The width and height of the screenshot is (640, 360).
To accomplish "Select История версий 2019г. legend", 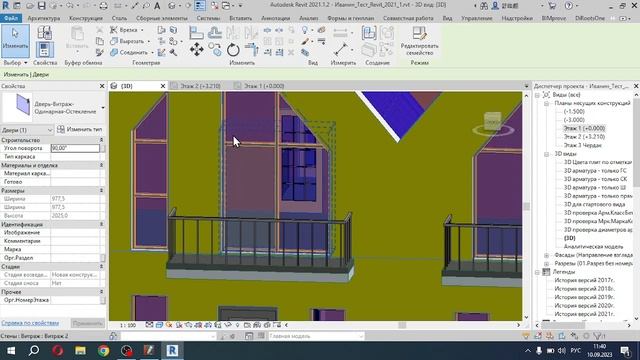I will tap(584, 297).
